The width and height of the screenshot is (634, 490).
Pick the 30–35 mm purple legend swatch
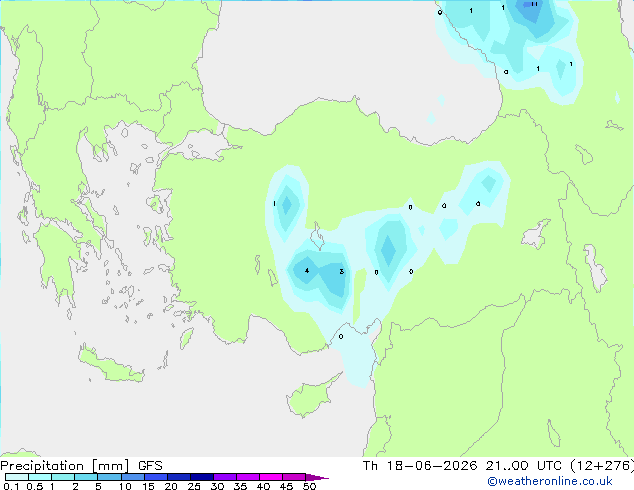click(x=225, y=477)
